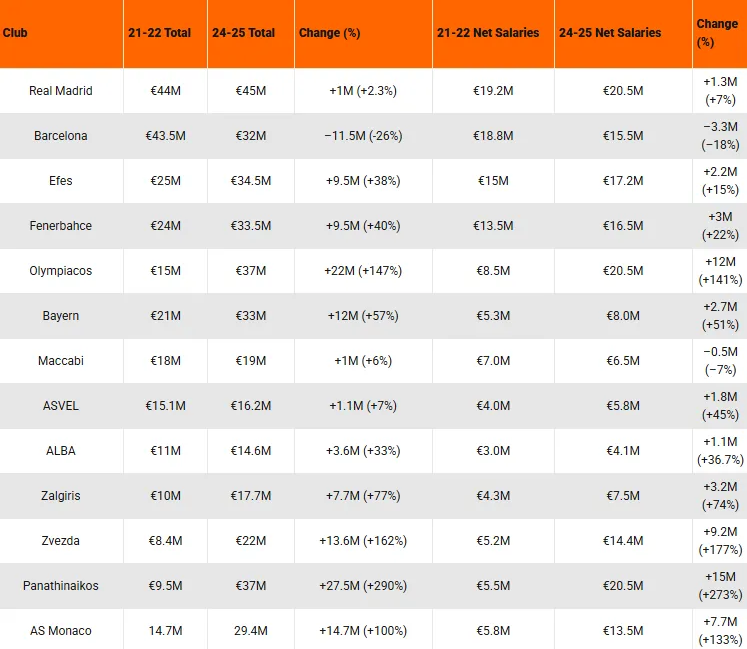Select the +27.5M (+290%) change cell
This screenshot has height=649, width=747.
pyautogui.click(x=363, y=586)
